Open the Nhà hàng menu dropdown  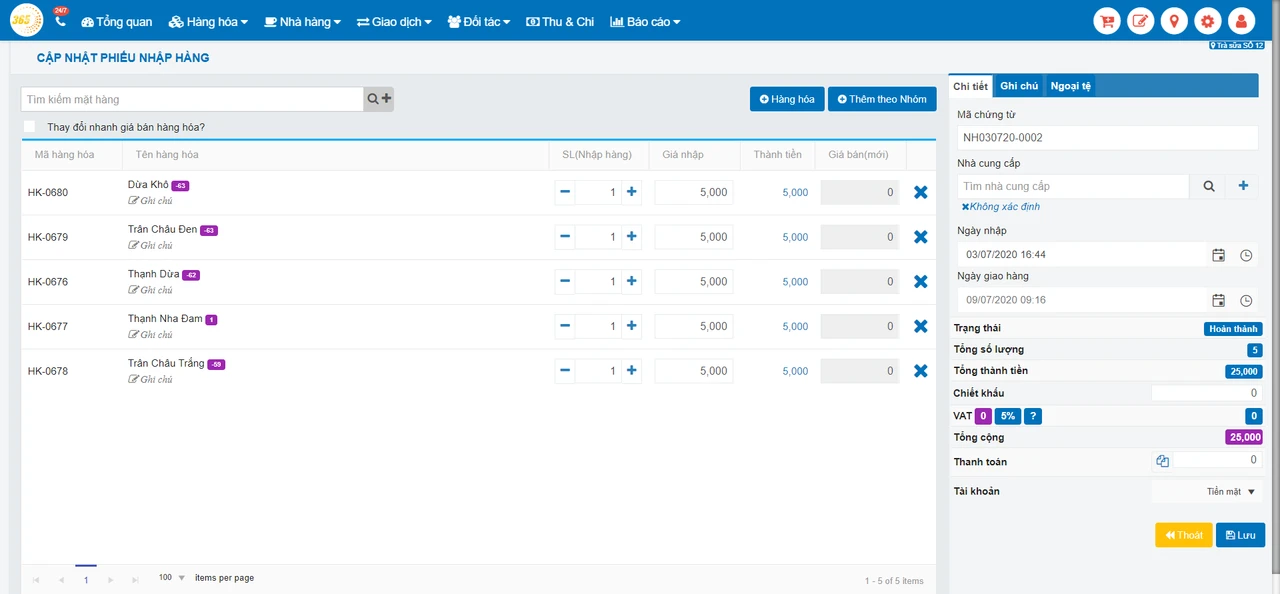(x=303, y=21)
